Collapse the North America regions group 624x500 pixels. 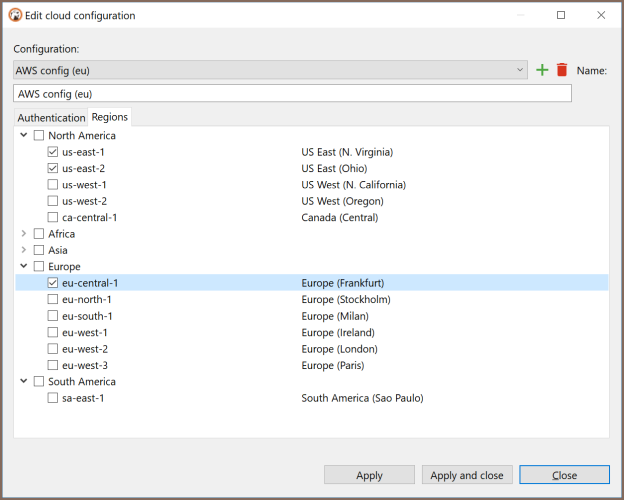pyautogui.click(x=23, y=136)
